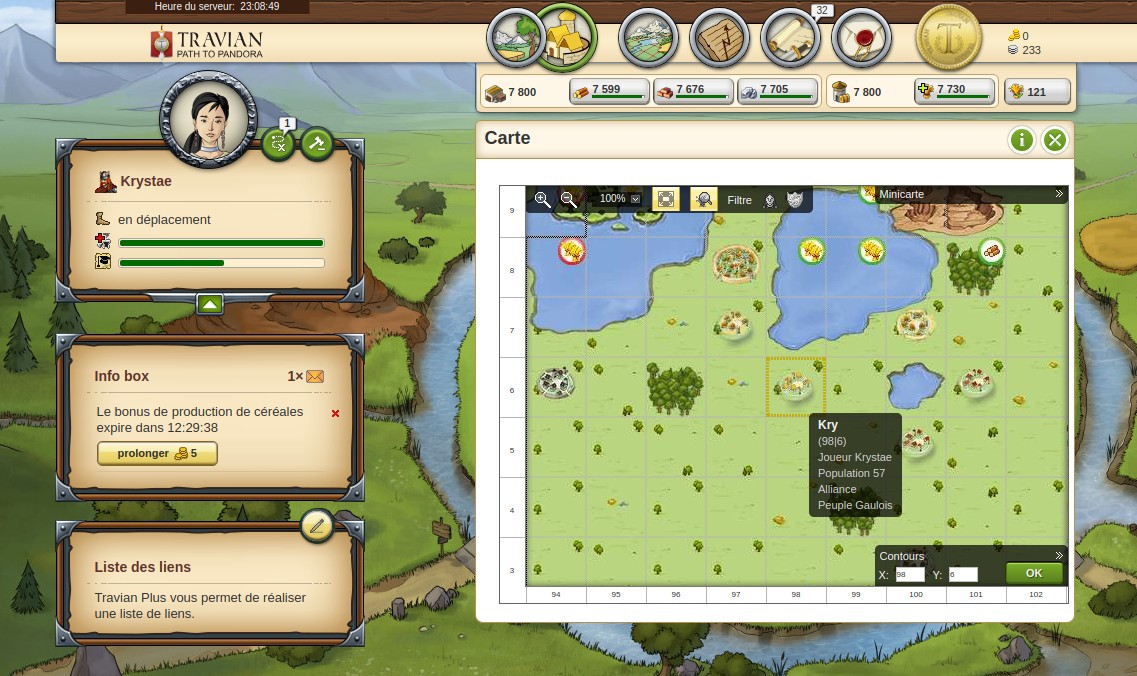The image size is (1137, 676).
Task: Dismiss the cereal bonus notice
Action: coord(335,413)
